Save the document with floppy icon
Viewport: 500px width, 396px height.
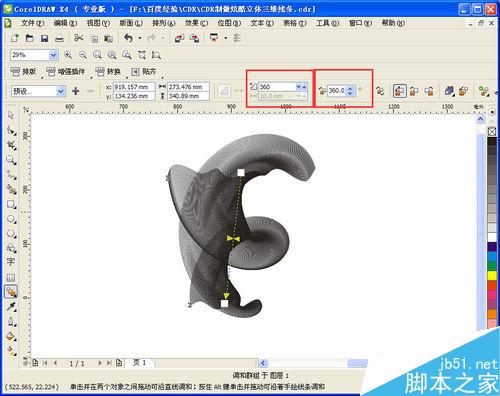coord(44,38)
